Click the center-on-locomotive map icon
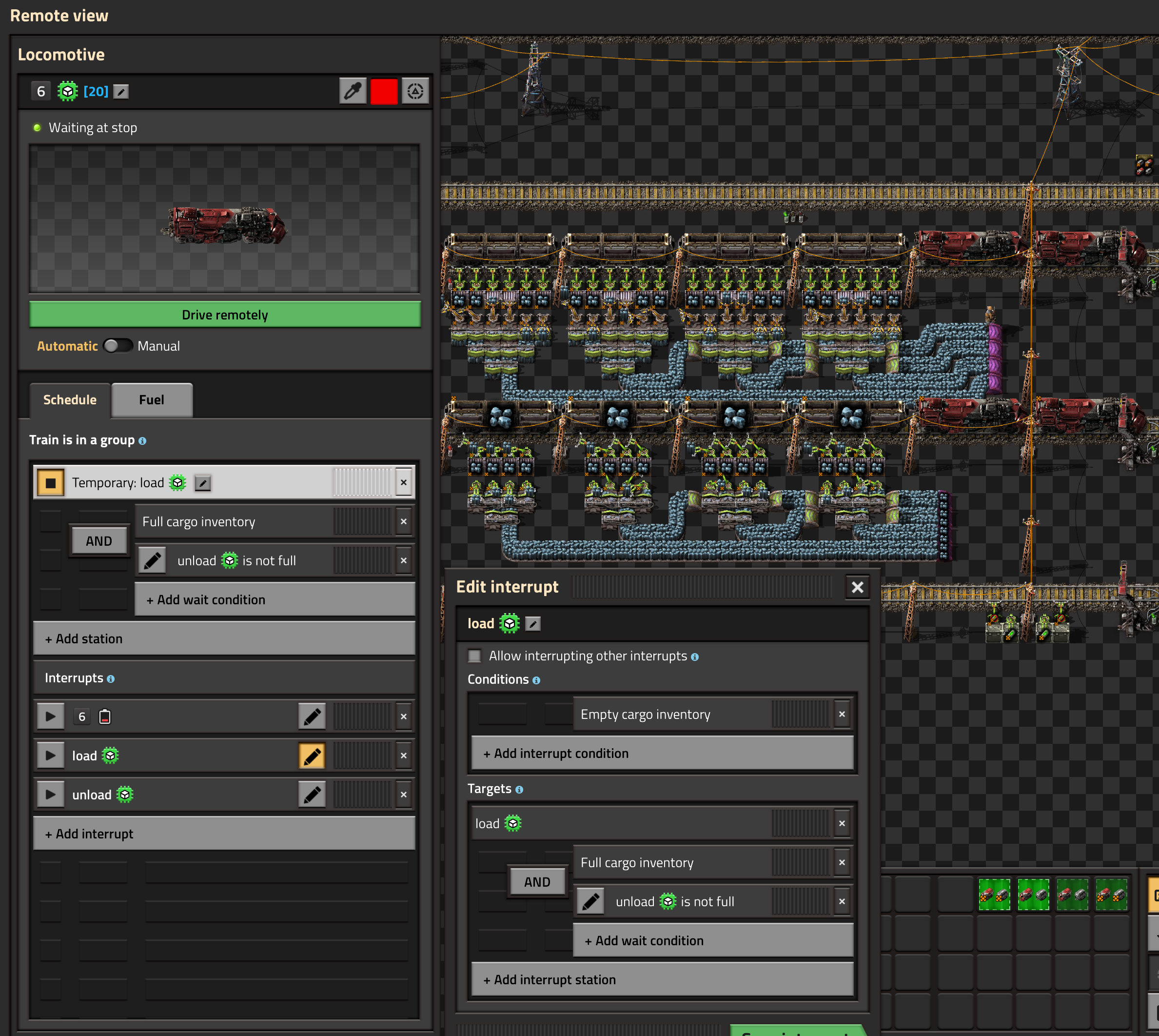The width and height of the screenshot is (1159, 1036). click(415, 91)
